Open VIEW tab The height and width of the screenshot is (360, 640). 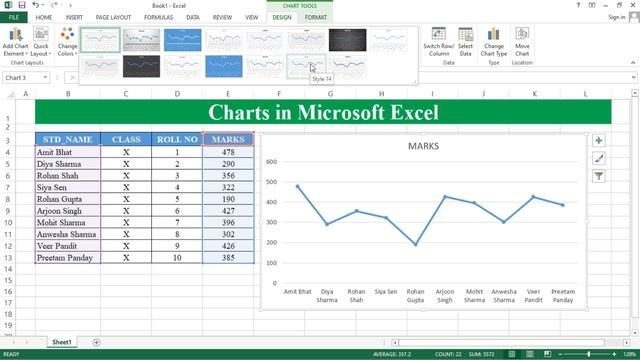pos(251,17)
